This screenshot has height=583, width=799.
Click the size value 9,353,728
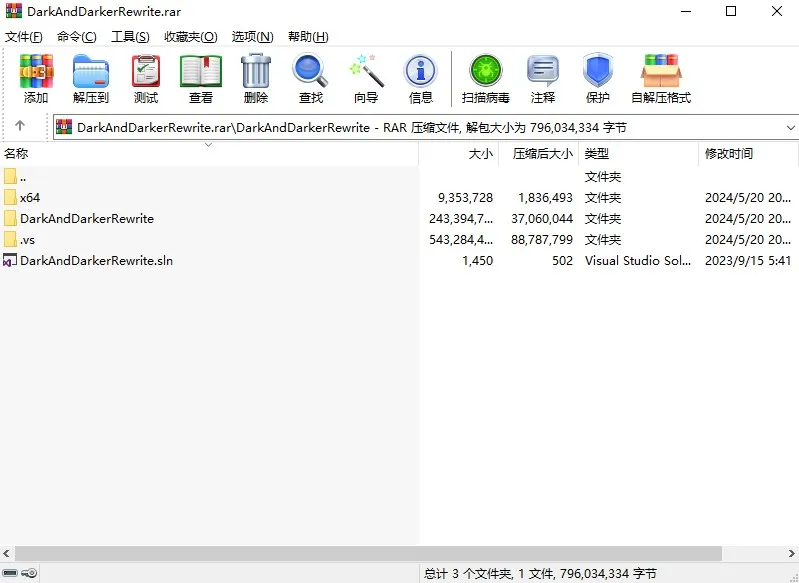465,198
